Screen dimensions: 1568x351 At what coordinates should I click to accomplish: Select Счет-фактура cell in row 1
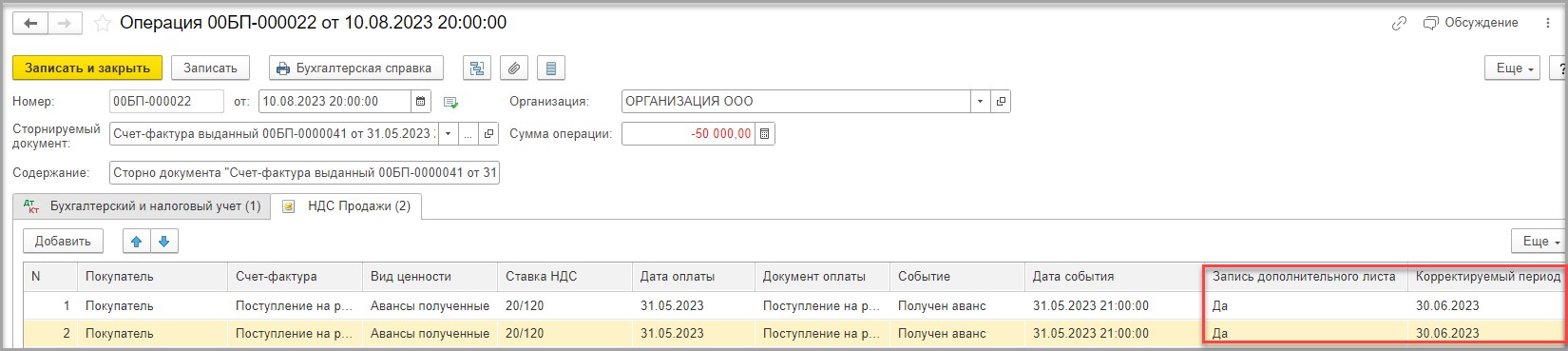click(x=295, y=306)
